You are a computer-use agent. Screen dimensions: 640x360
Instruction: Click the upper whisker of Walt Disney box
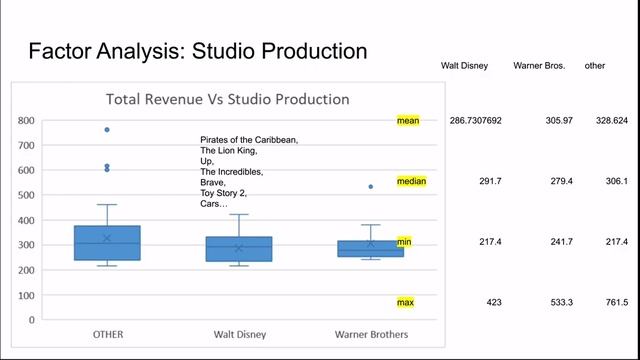tap(239, 225)
